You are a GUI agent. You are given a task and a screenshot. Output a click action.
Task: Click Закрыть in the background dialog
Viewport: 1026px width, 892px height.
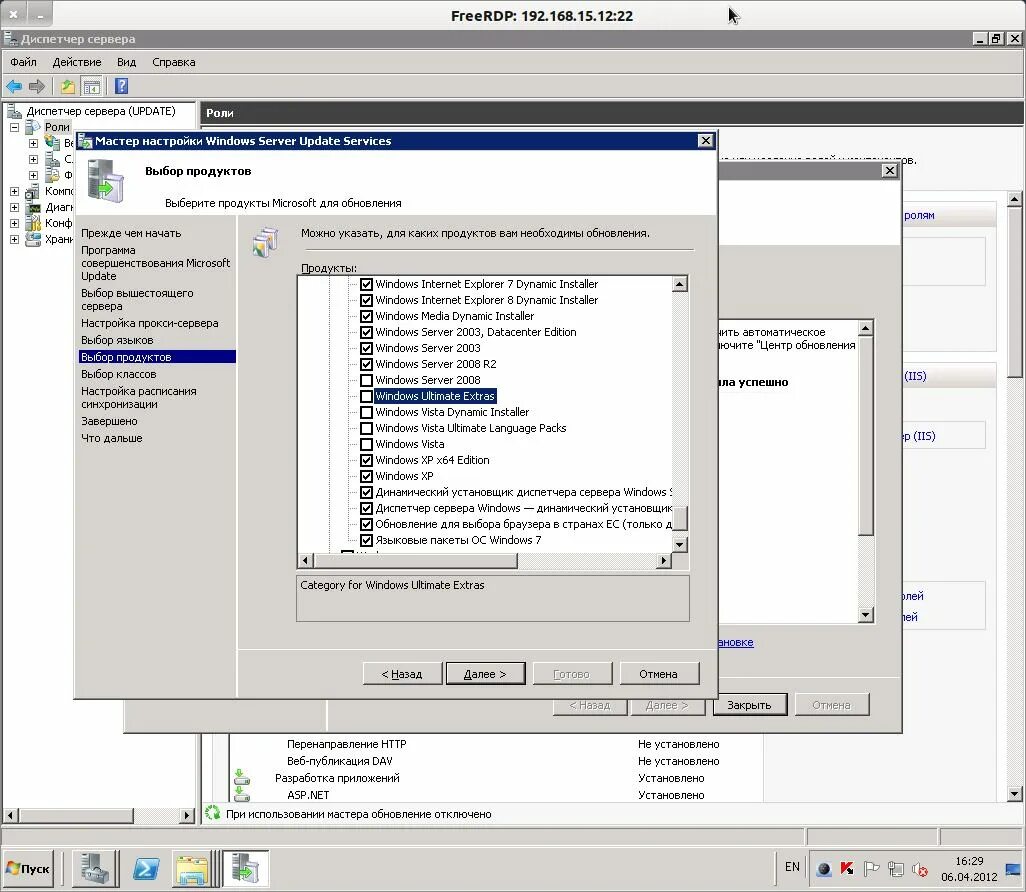tap(749, 705)
